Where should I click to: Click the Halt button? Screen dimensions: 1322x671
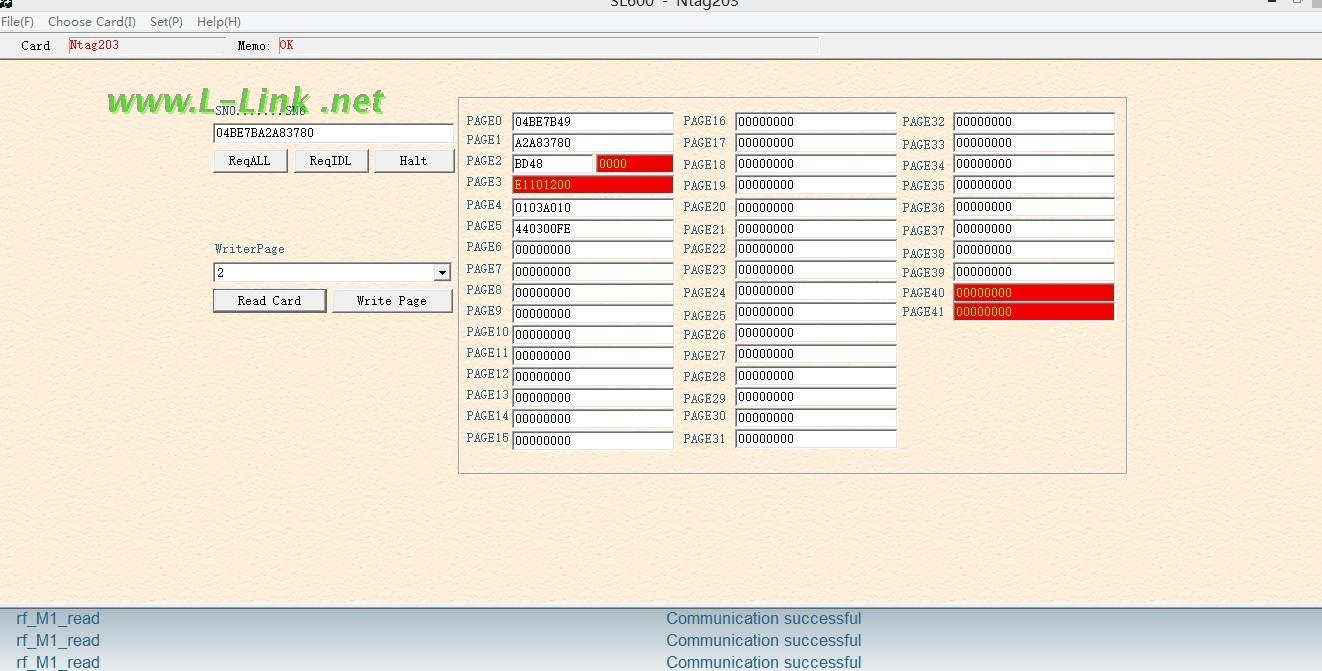click(413, 161)
